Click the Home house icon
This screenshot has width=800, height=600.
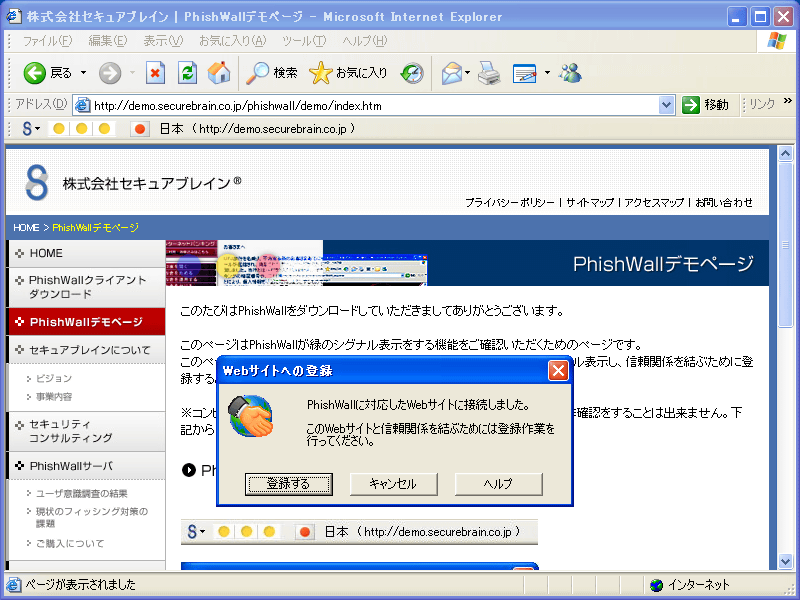click(219, 73)
